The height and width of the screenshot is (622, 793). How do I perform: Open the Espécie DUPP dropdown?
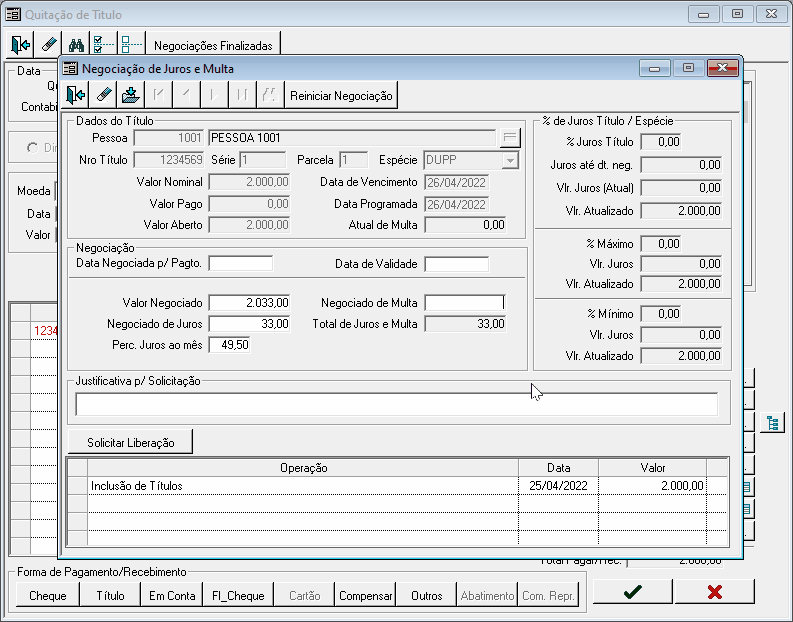pos(509,160)
